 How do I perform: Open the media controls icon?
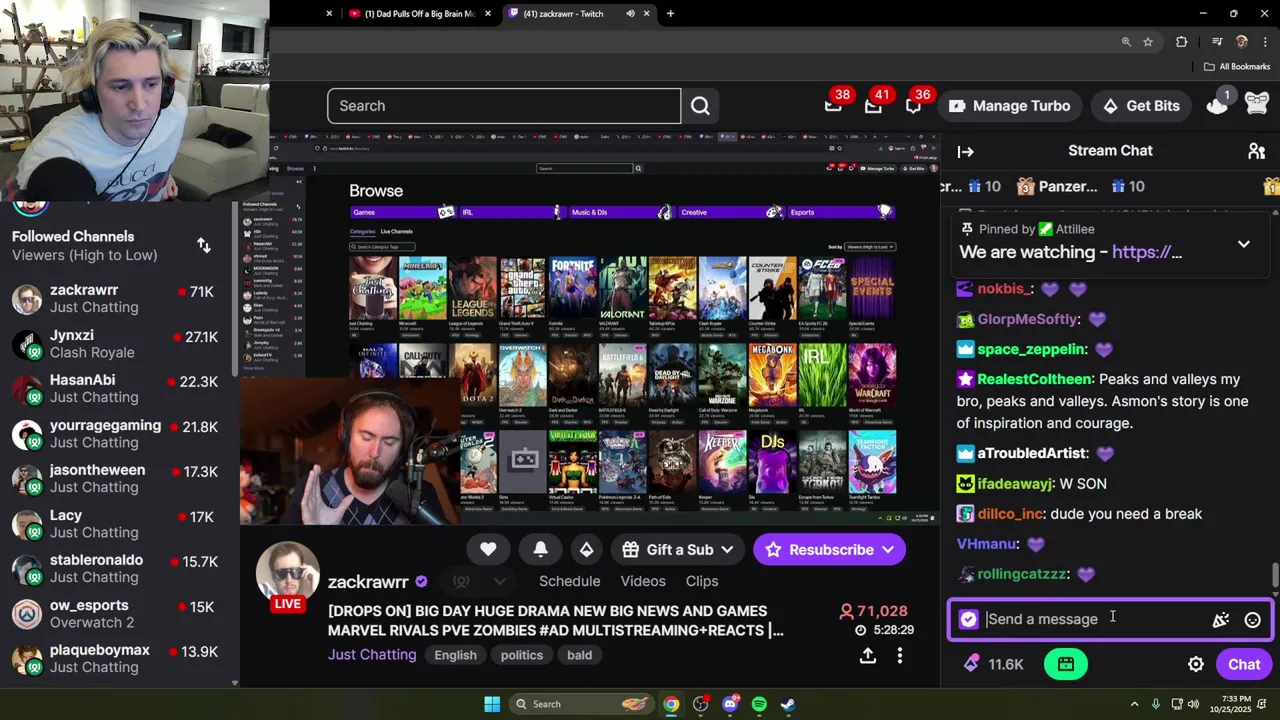(x=1217, y=42)
